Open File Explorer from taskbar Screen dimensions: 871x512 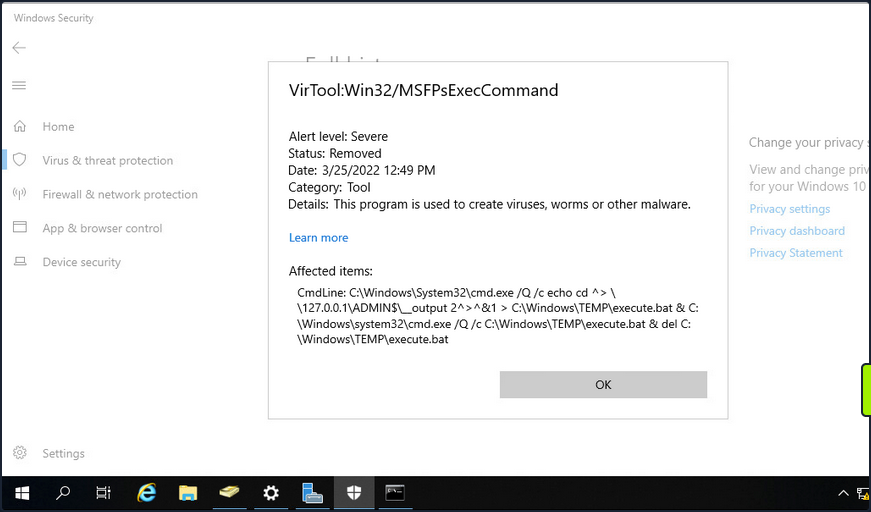coord(188,493)
